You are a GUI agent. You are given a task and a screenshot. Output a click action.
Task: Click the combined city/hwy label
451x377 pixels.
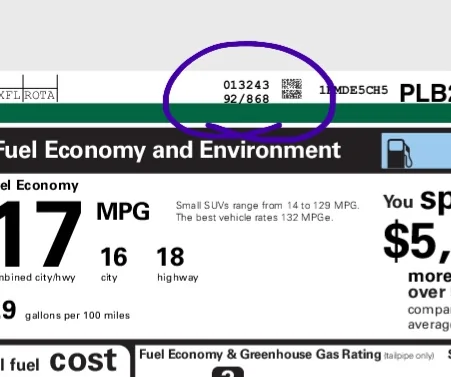pos(38,277)
